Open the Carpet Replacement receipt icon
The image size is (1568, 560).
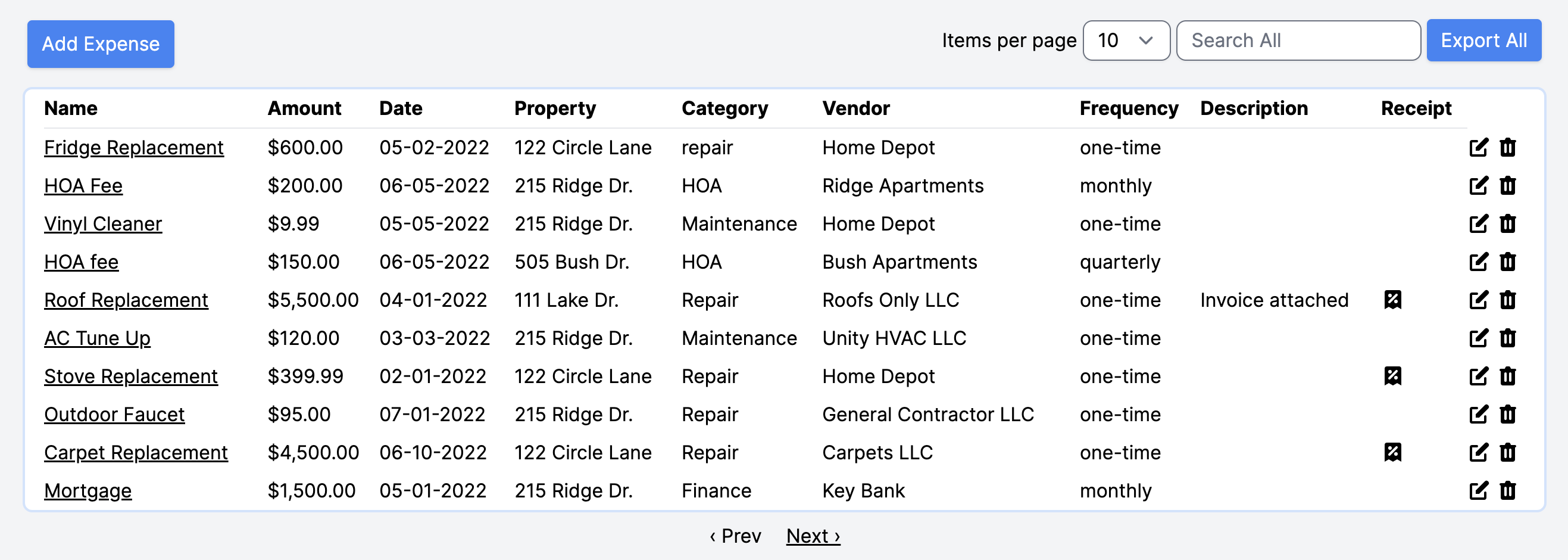[x=1393, y=452]
